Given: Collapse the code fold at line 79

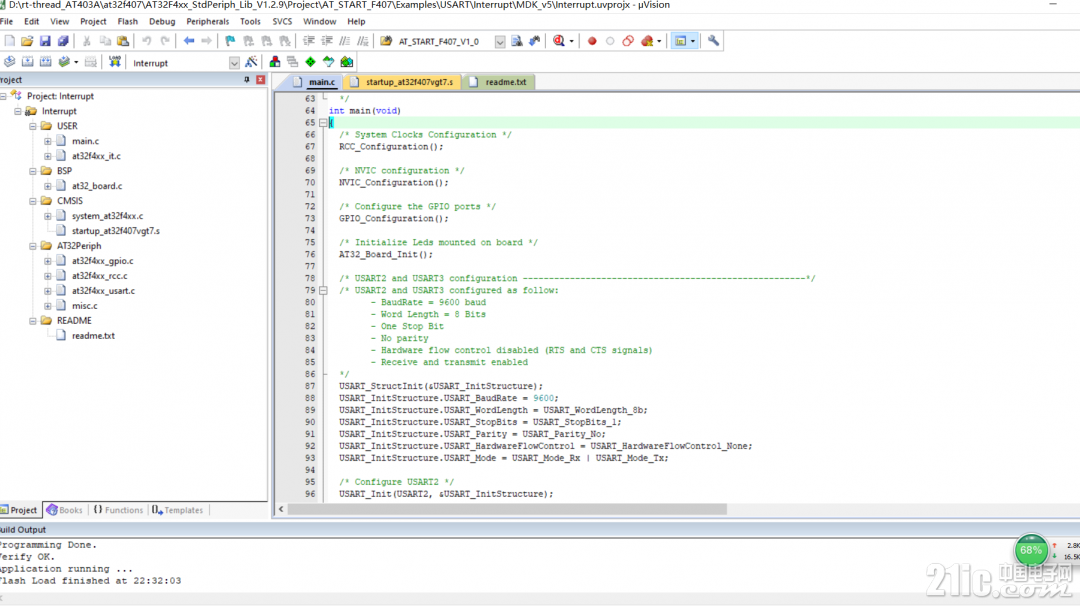Looking at the screenshot, I should tap(323, 291).
